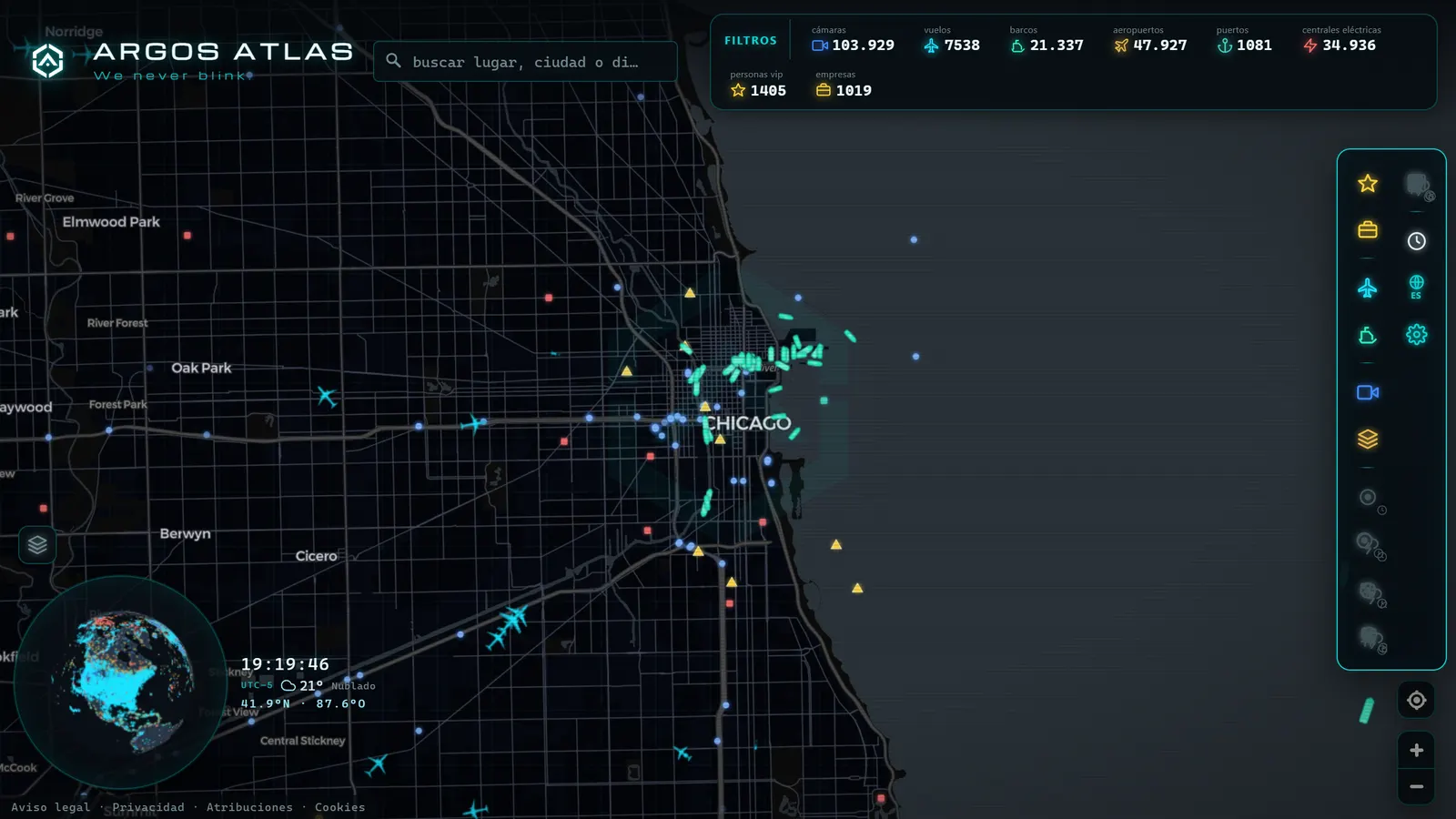This screenshot has height=819, width=1456.
Task: Toggle the cámaras filter showing 103.929
Action: [x=853, y=39]
